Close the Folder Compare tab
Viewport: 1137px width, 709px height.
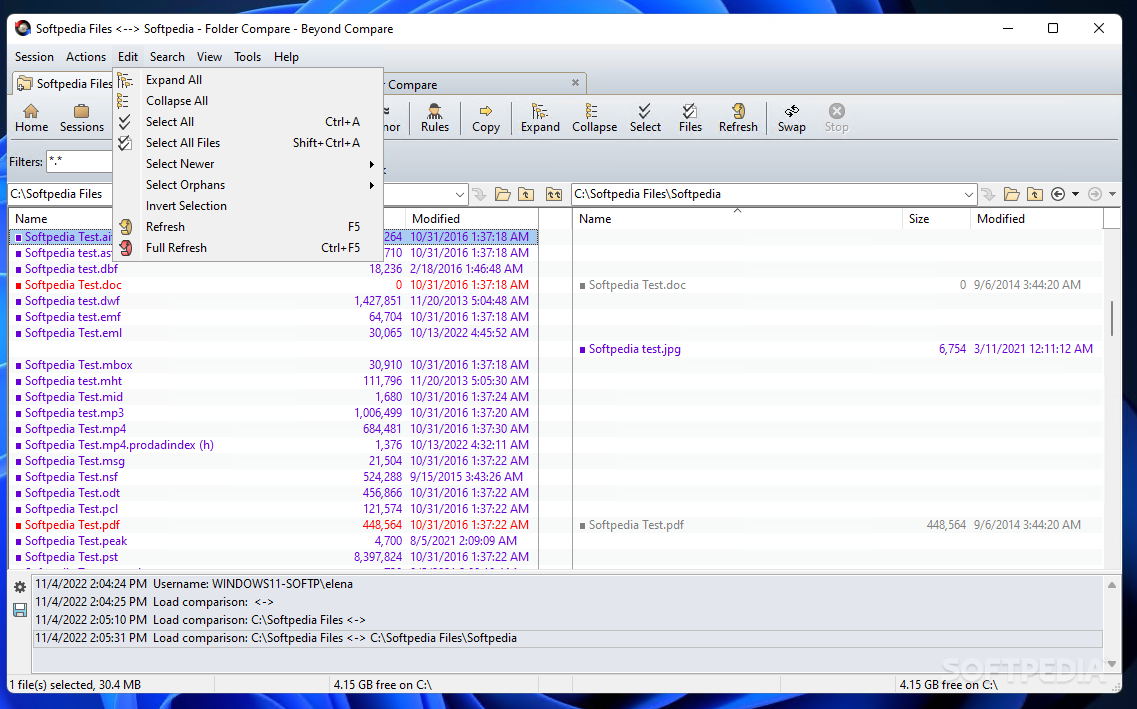click(575, 83)
